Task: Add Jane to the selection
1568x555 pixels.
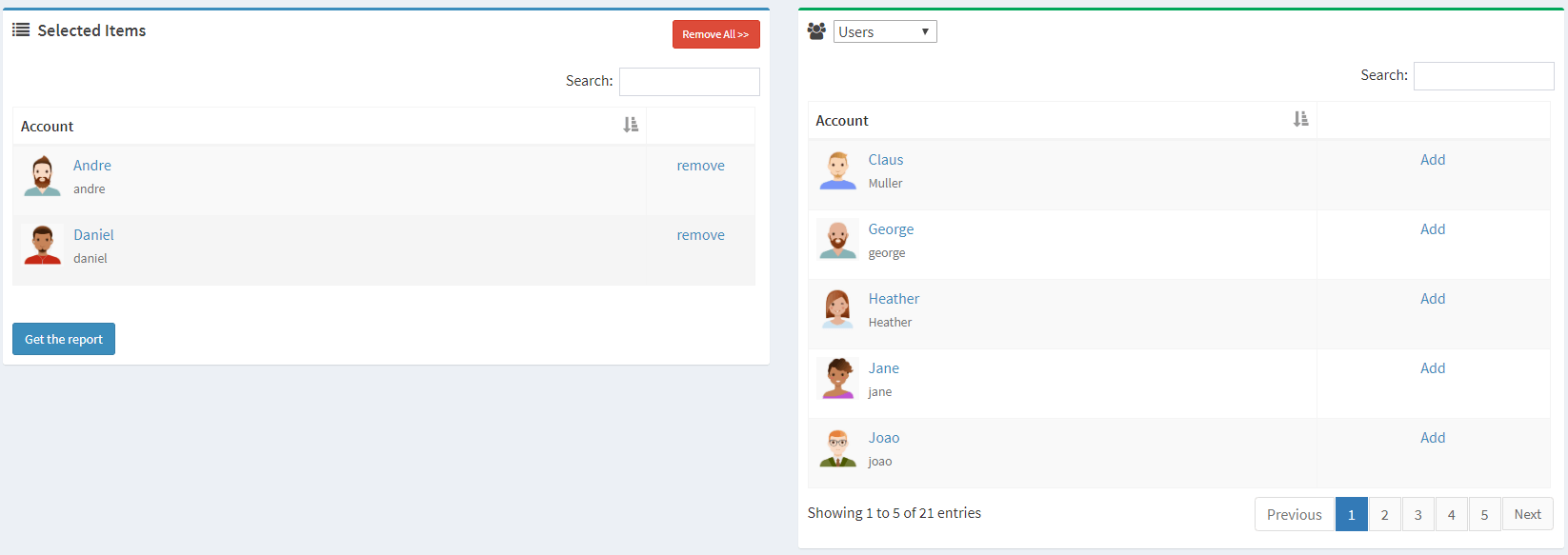Action: point(1433,368)
